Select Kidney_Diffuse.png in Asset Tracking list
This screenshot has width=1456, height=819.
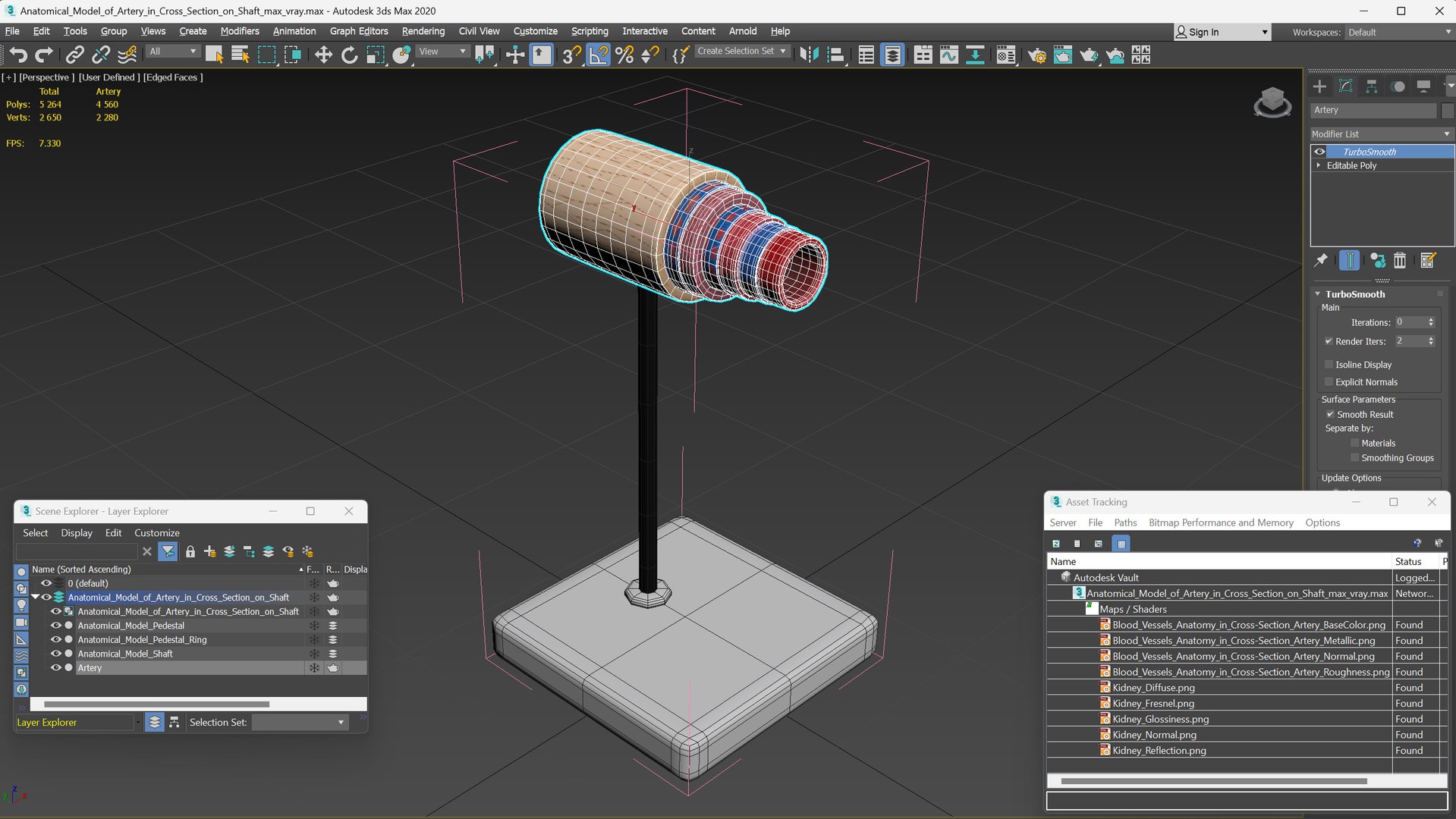(x=1153, y=688)
